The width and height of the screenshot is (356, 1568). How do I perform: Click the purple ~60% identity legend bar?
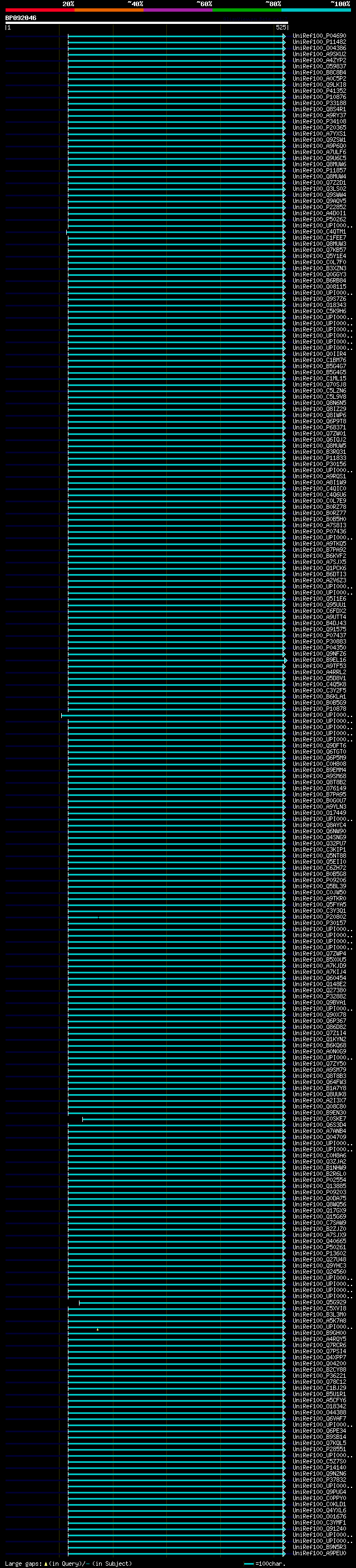tap(179, 11)
